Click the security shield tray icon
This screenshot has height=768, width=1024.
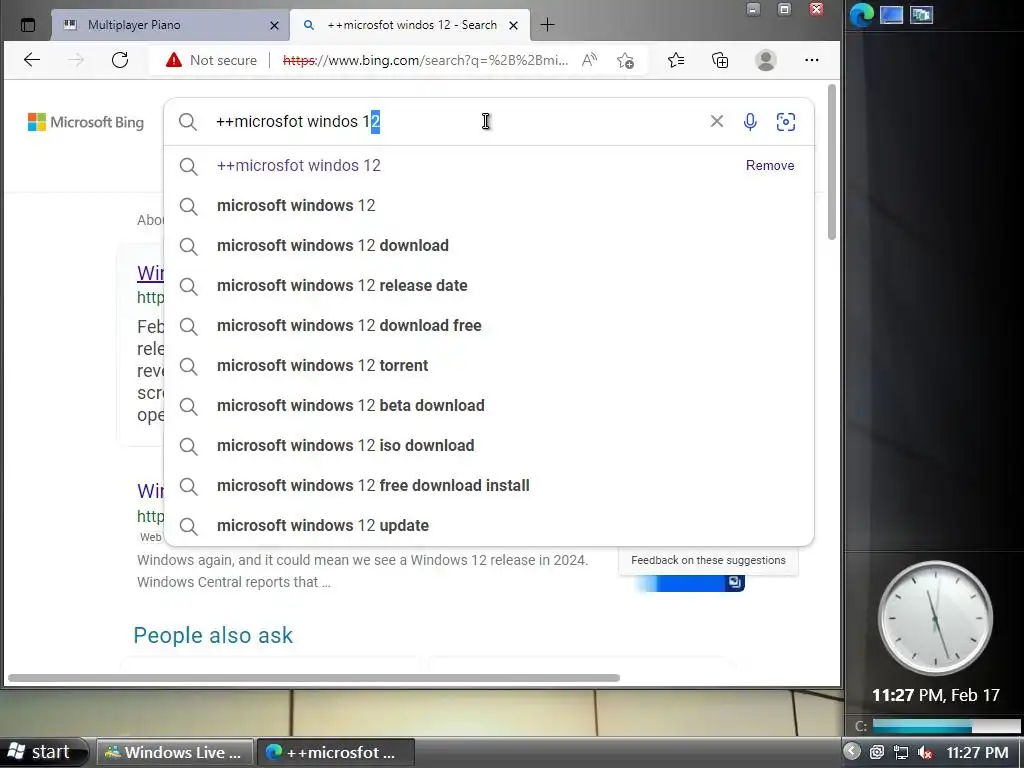pyautogui.click(x=877, y=752)
